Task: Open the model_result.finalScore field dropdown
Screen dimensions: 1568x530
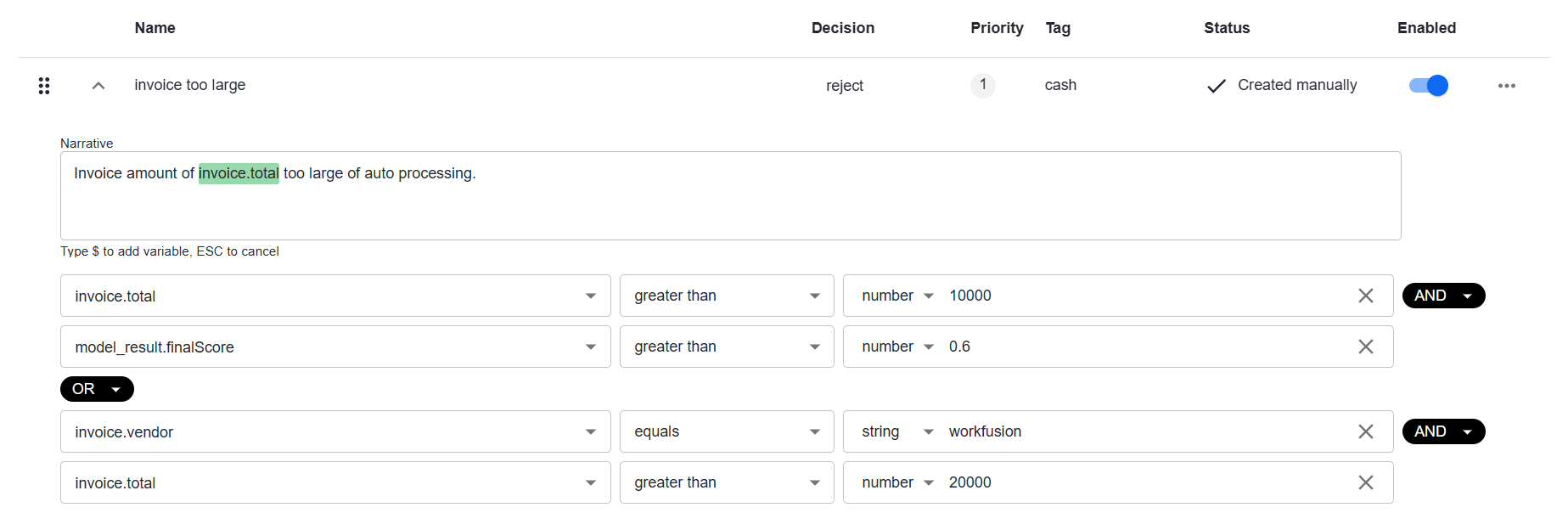Action: click(335, 347)
